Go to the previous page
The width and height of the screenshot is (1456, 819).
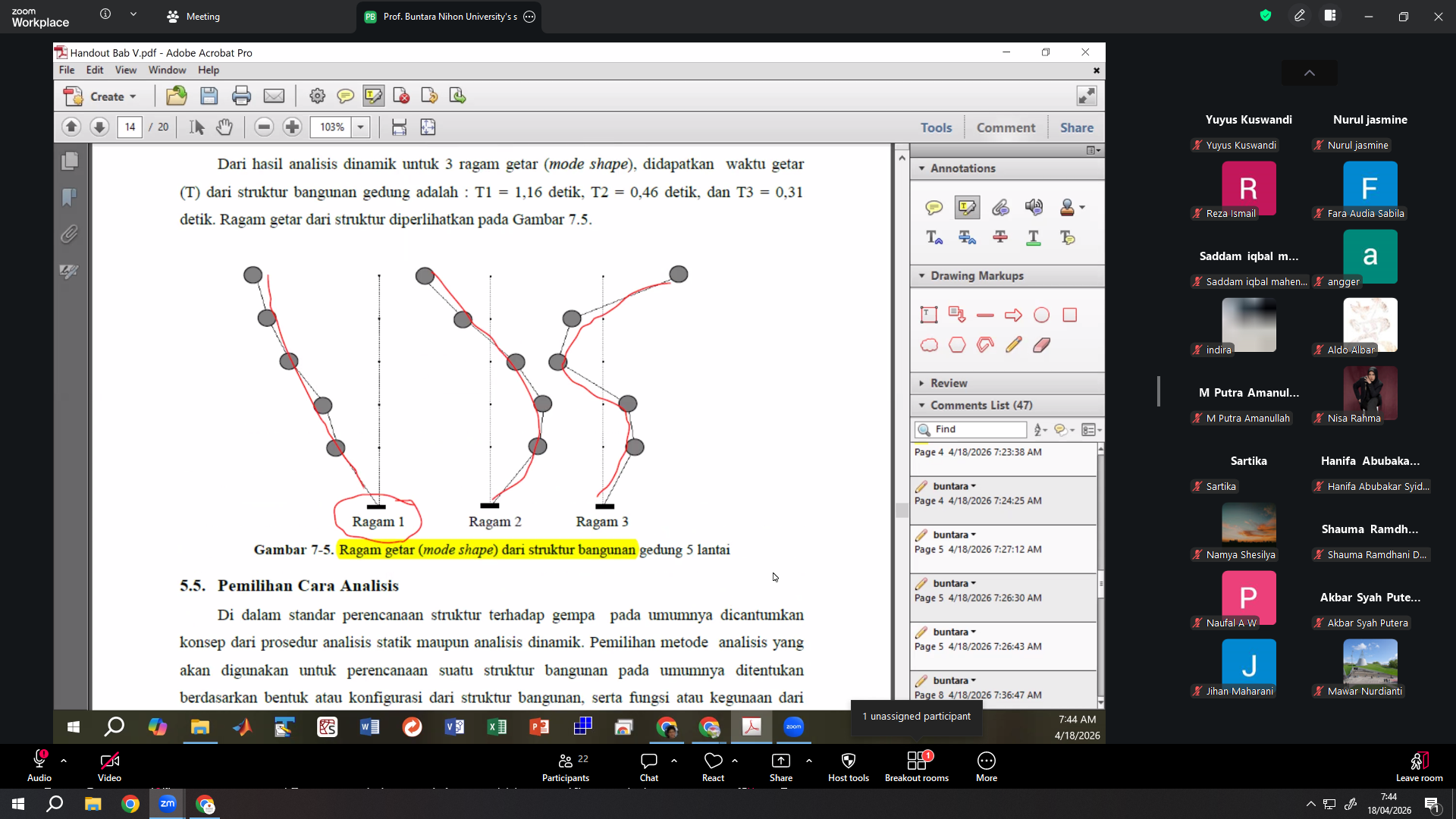click(71, 127)
